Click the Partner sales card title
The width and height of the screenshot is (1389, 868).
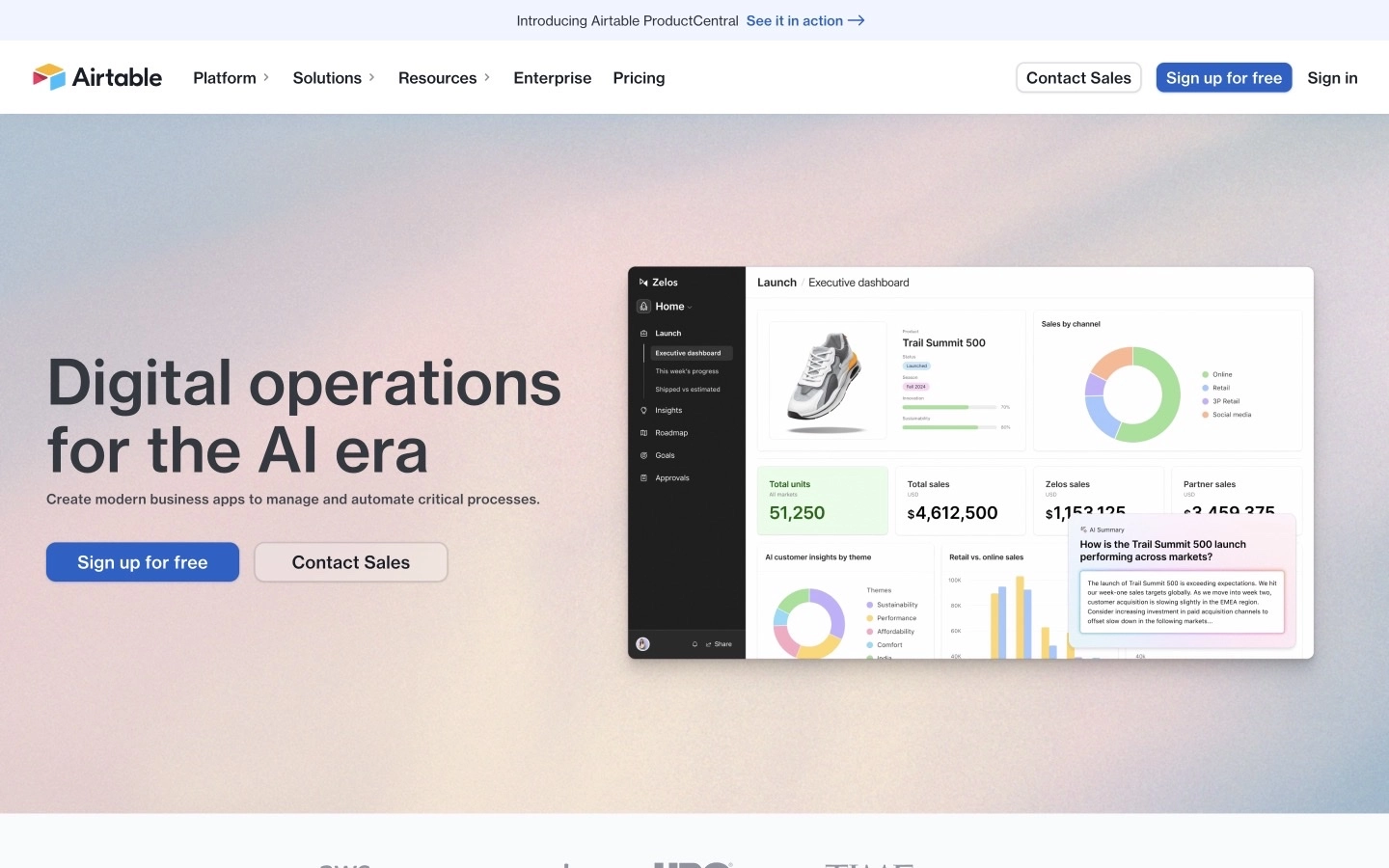point(1210,484)
